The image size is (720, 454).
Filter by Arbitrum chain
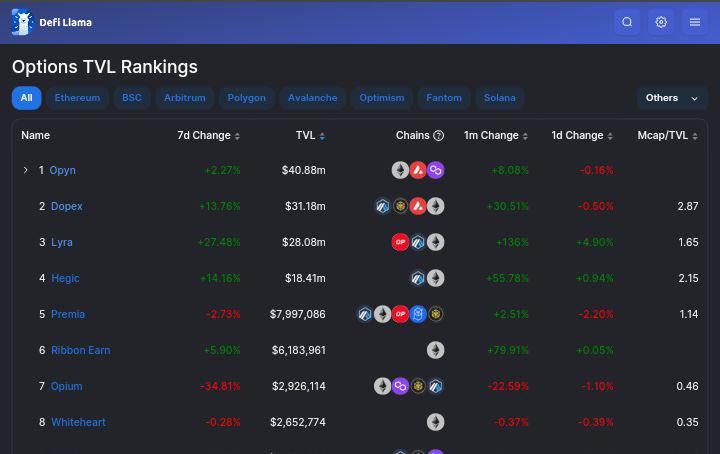pos(185,98)
